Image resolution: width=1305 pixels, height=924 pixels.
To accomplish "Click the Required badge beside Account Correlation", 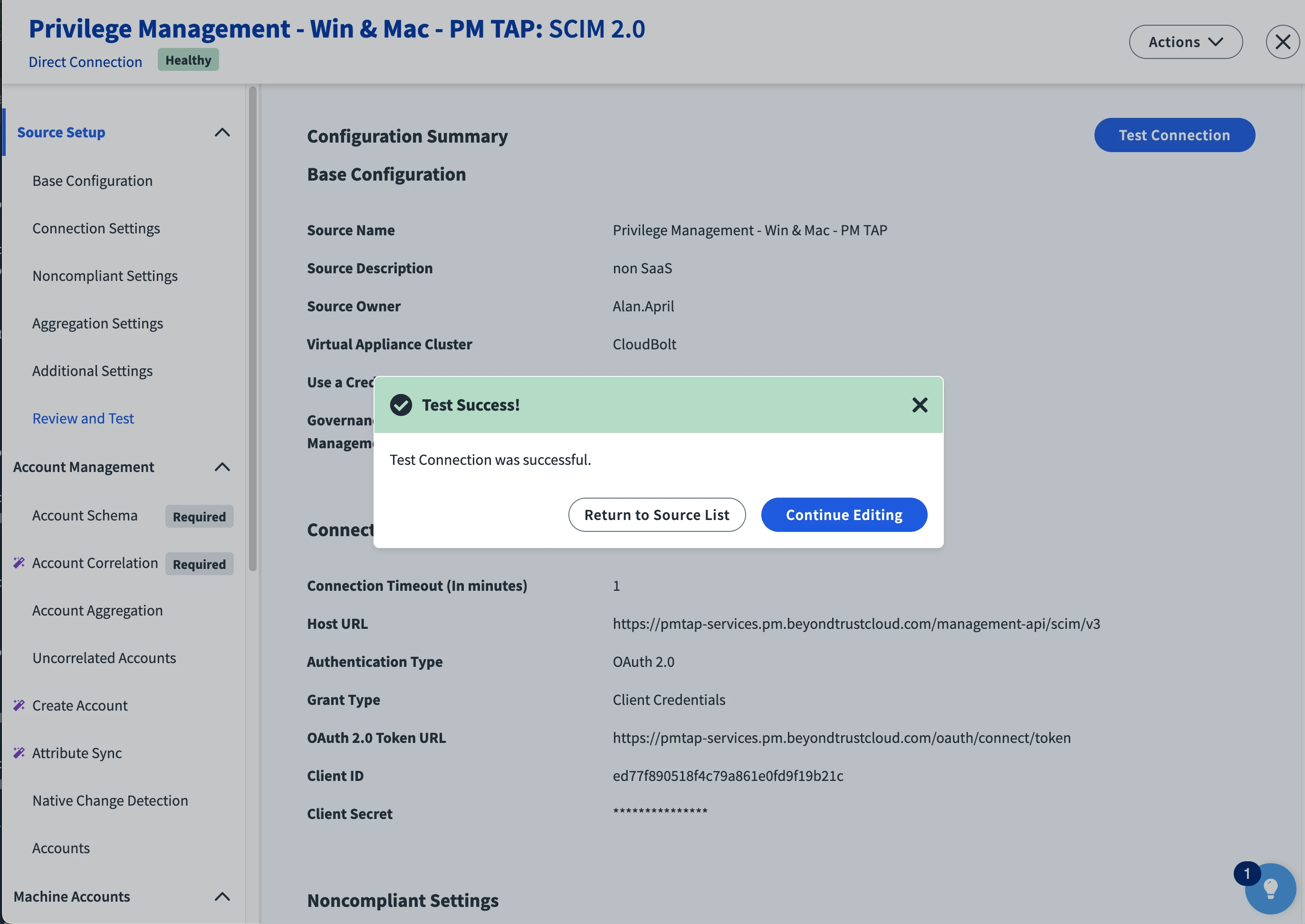I will (x=199, y=564).
